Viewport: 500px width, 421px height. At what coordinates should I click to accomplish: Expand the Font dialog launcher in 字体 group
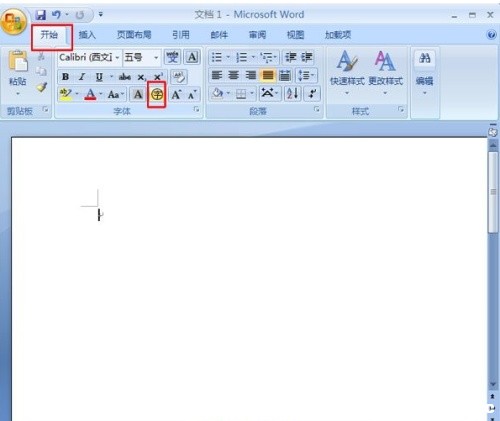(197, 109)
